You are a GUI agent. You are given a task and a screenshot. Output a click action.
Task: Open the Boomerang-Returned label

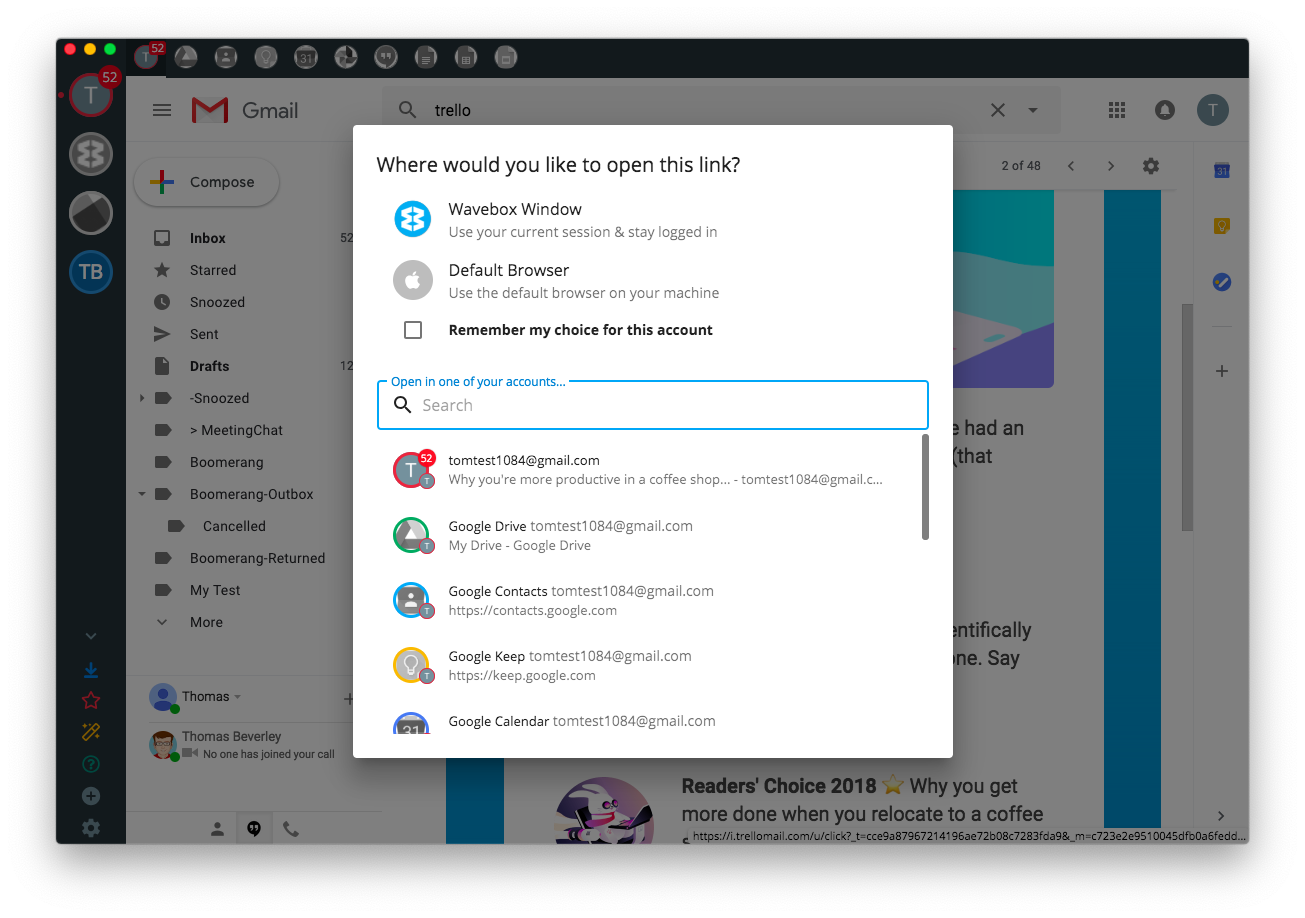point(257,558)
